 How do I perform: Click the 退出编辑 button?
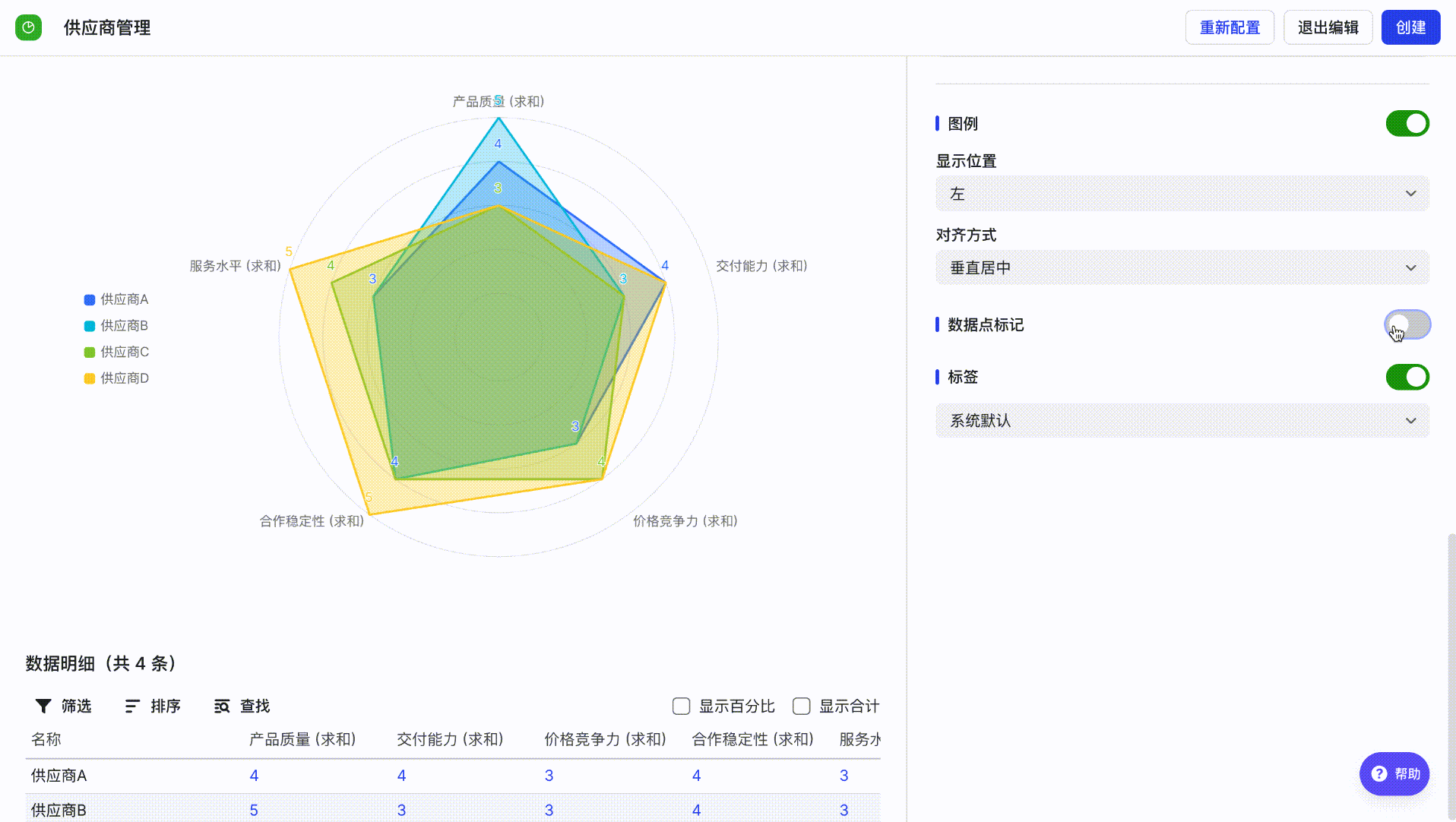click(1328, 27)
